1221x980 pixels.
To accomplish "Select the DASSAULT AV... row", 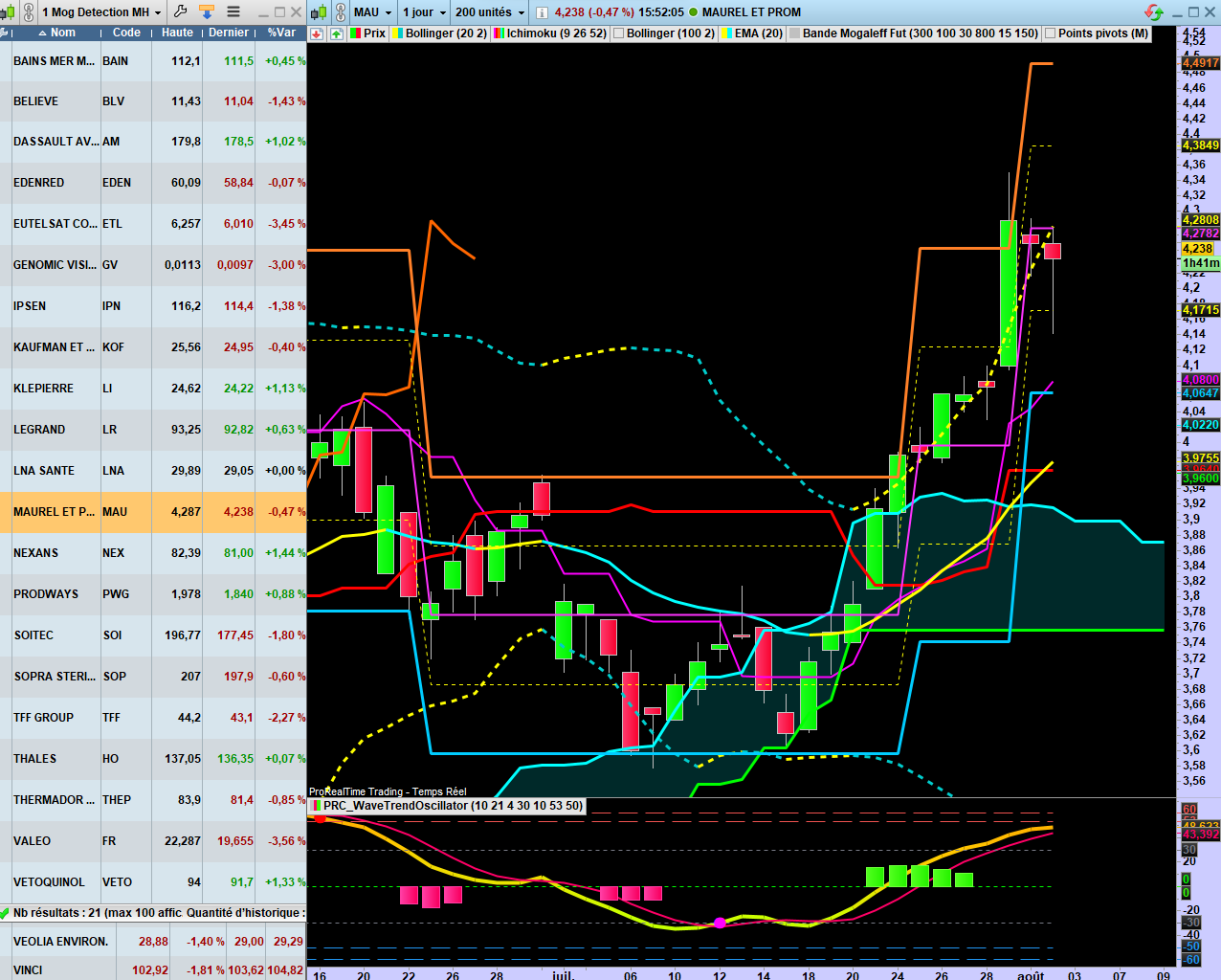I will click(153, 141).
